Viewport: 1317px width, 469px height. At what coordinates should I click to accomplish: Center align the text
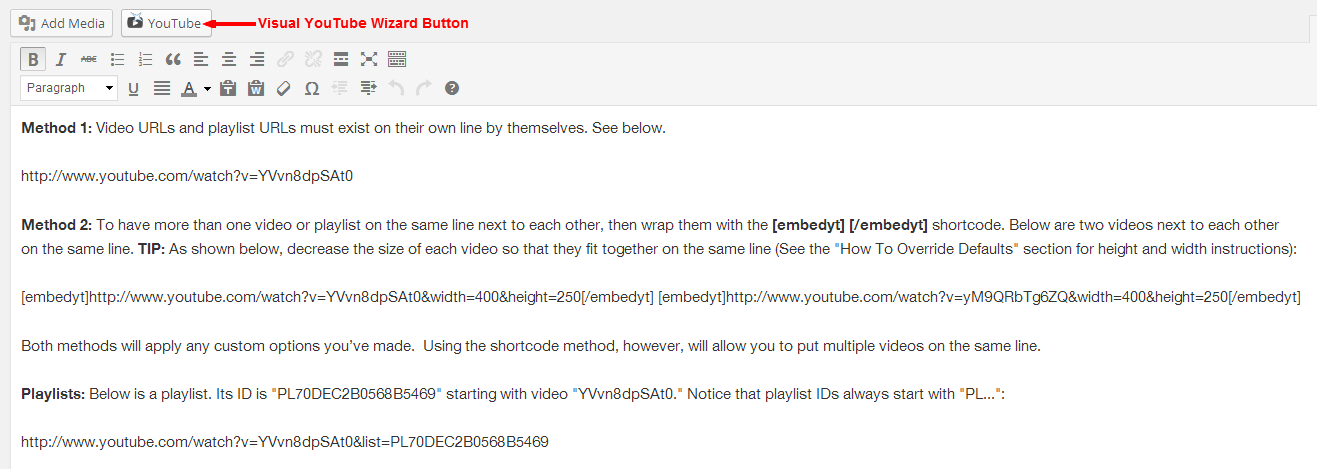(x=229, y=59)
